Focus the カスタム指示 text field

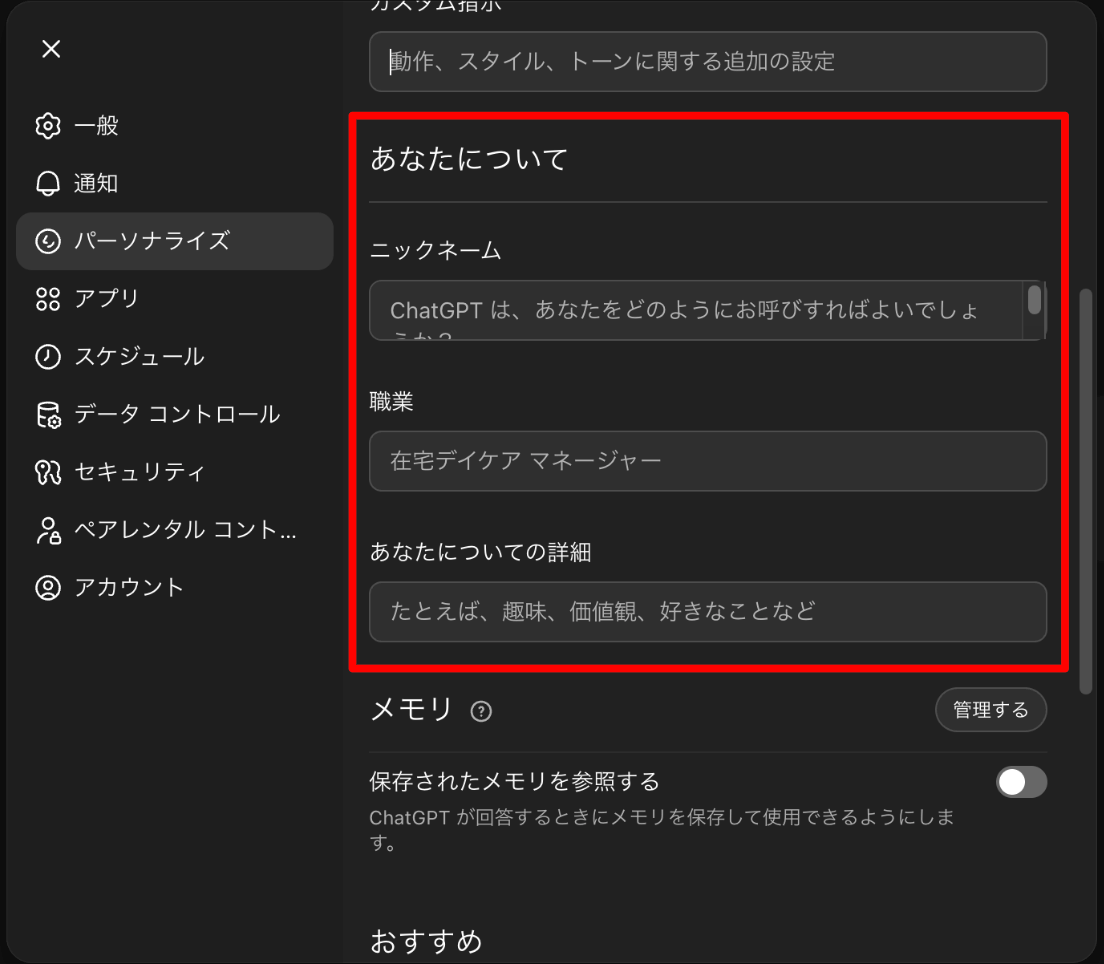707,62
